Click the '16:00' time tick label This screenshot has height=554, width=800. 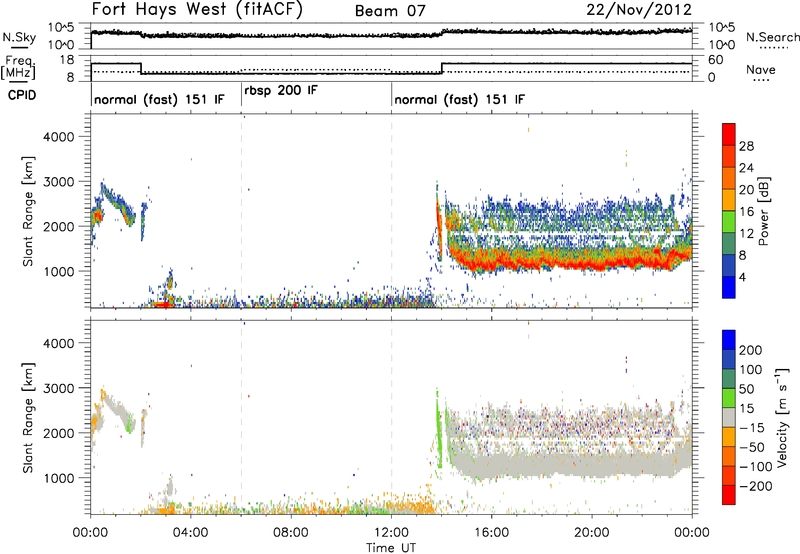(x=491, y=533)
